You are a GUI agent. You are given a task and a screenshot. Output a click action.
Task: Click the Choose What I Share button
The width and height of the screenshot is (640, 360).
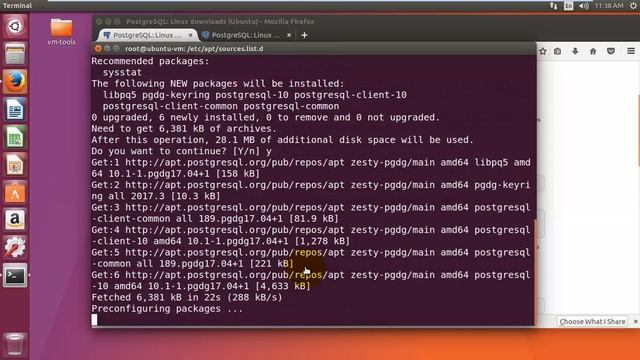(592, 322)
